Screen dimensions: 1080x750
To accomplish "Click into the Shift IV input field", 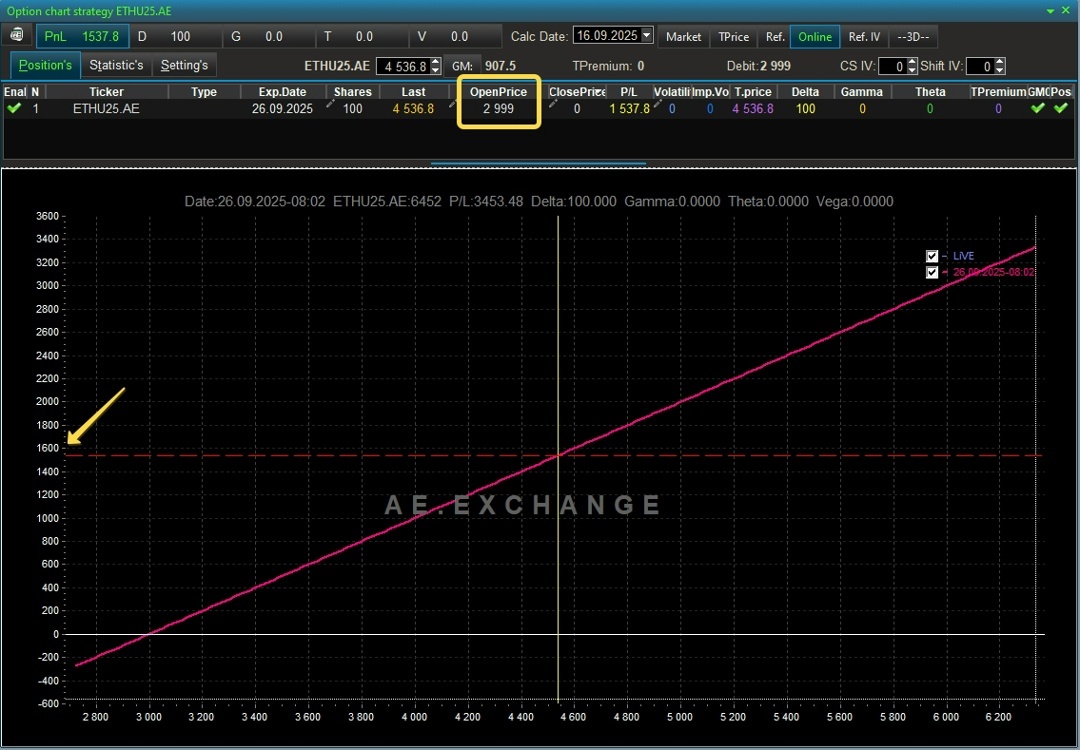I will click(981, 66).
